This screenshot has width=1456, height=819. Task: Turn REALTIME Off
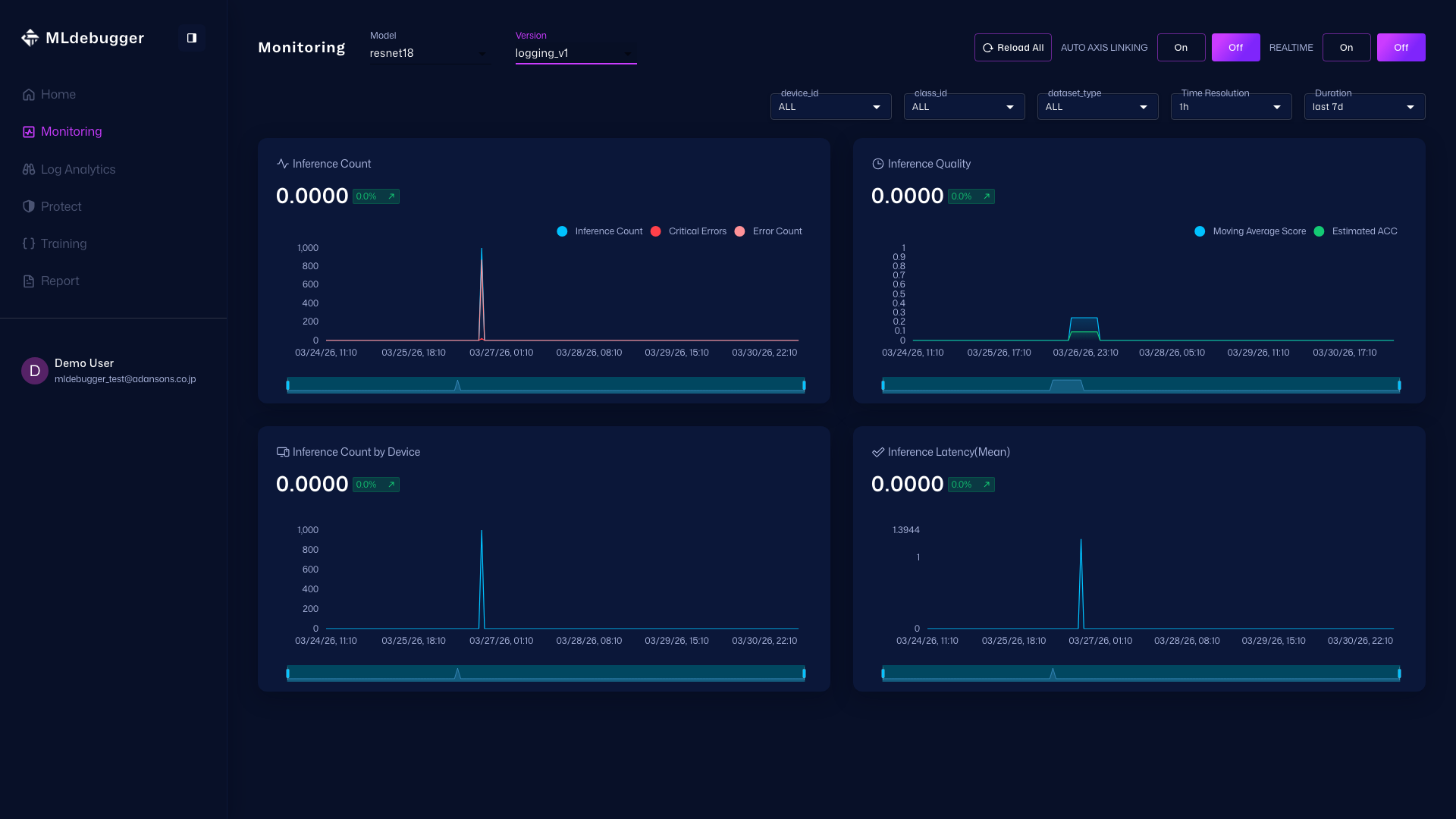(x=1401, y=47)
